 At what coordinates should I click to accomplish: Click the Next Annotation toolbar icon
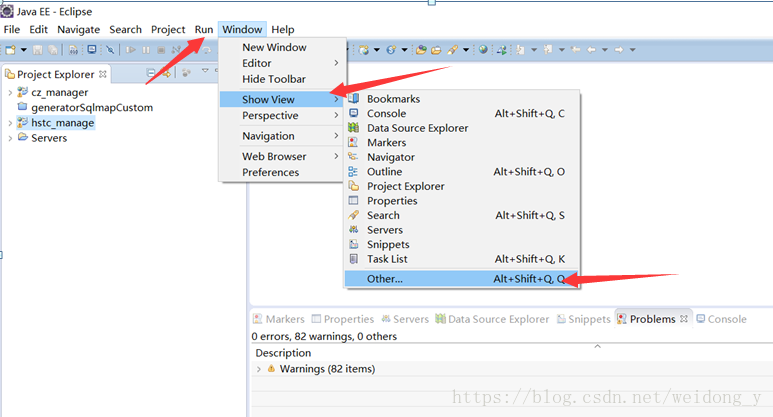point(521,50)
